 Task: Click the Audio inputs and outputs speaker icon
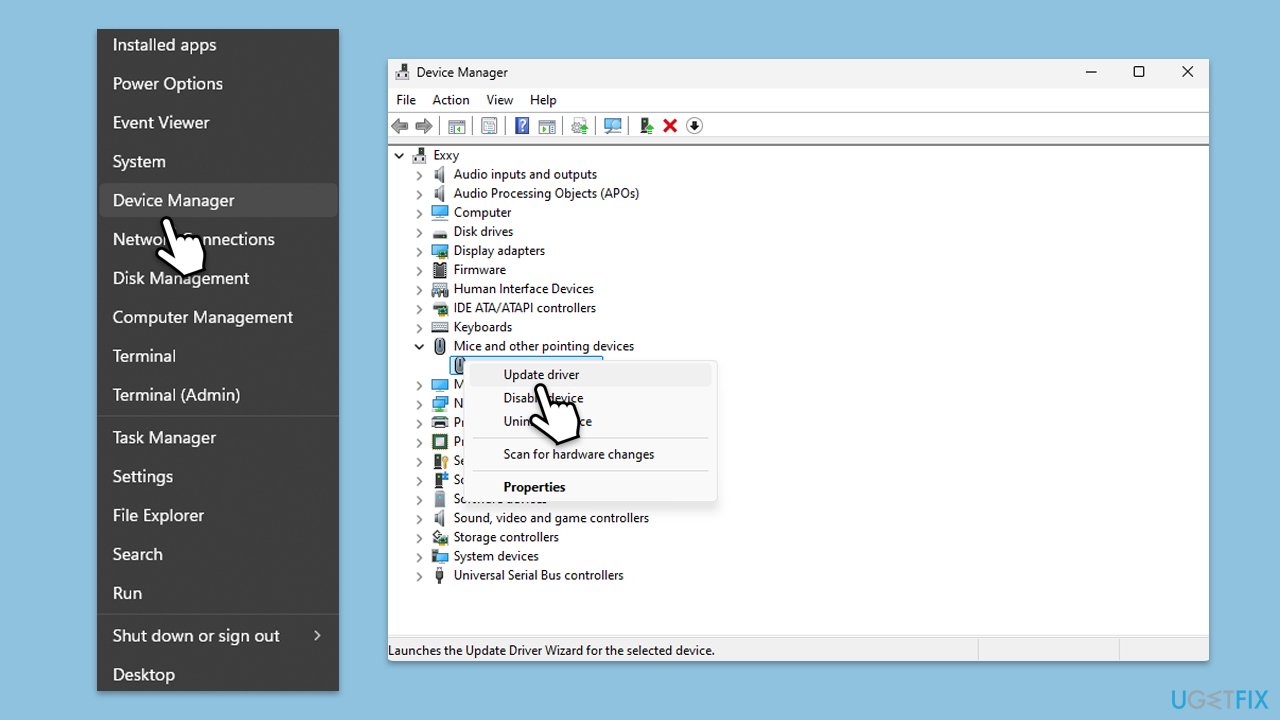pos(440,174)
